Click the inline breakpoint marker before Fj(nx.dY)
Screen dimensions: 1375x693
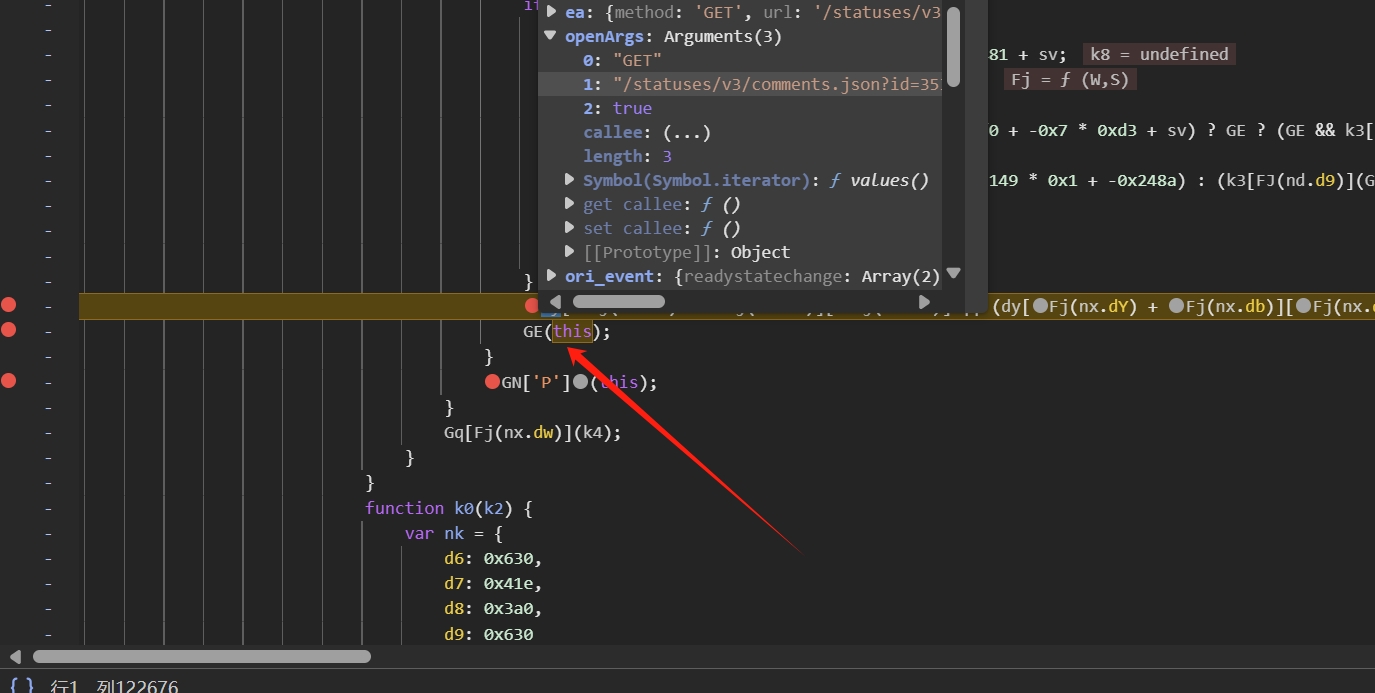tap(1040, 307)
